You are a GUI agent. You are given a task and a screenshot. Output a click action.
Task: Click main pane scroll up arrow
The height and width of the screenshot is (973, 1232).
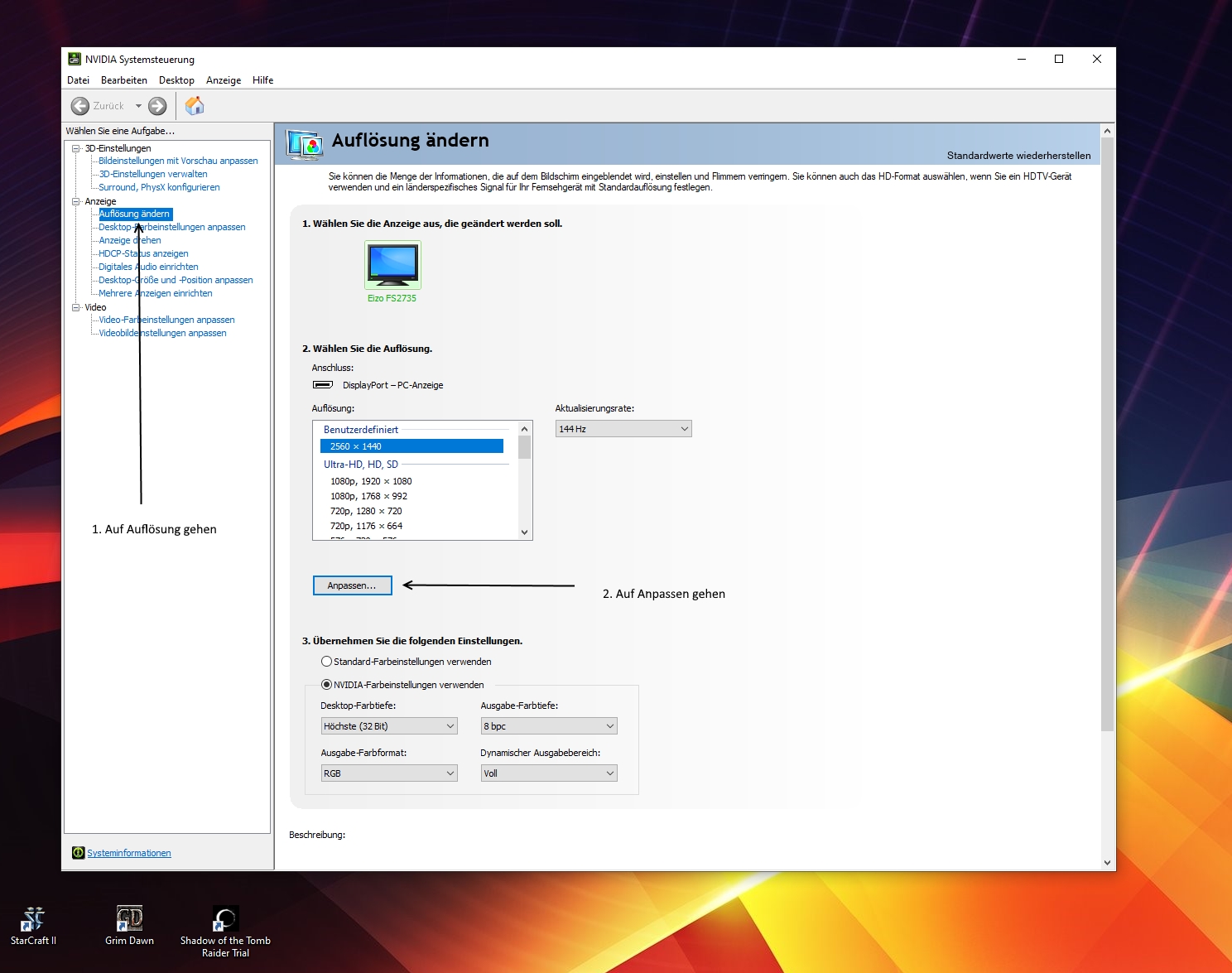[x=1108, y=131]
